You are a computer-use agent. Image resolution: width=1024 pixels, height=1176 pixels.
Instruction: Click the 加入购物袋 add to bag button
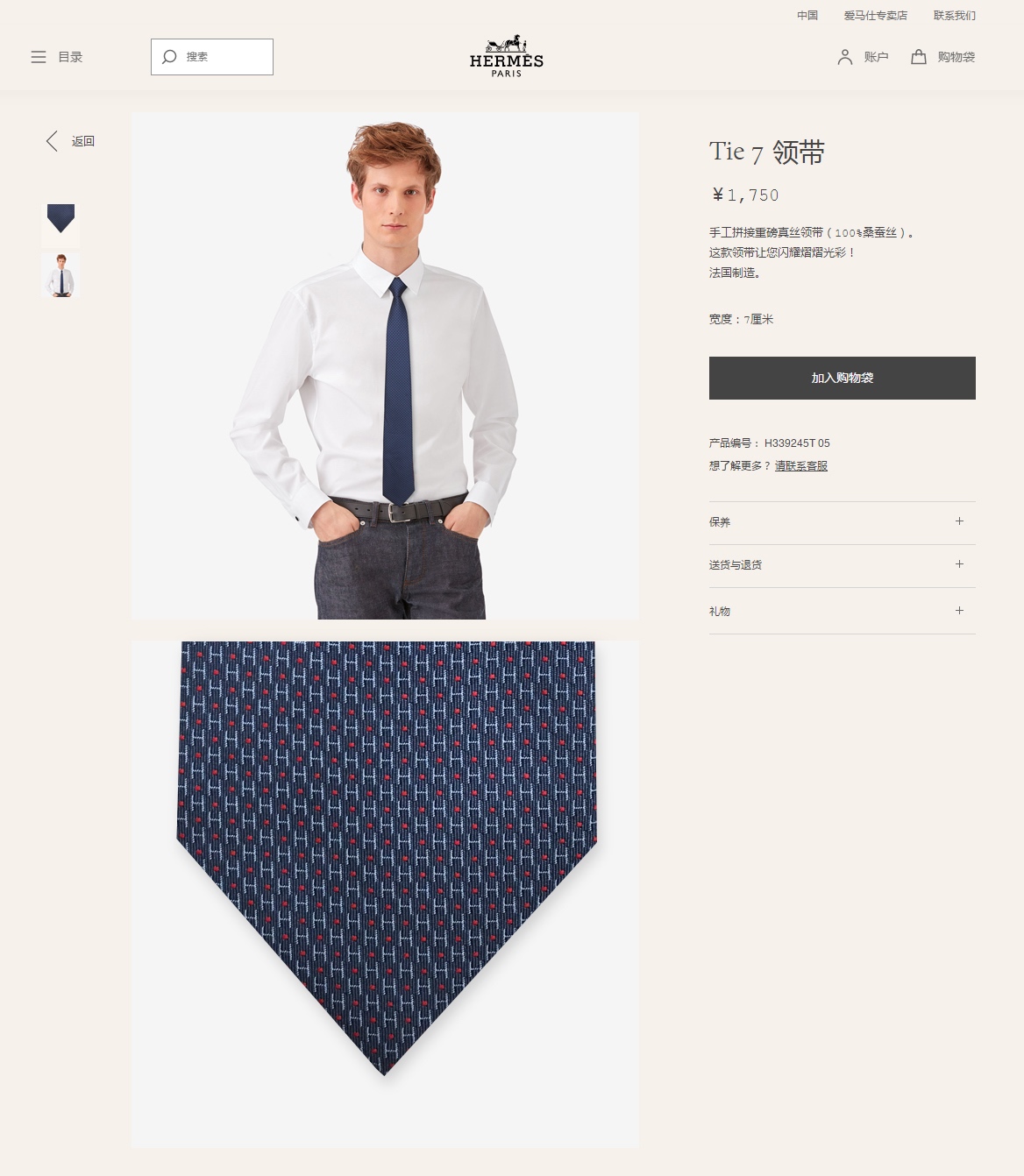coord(842,378)
